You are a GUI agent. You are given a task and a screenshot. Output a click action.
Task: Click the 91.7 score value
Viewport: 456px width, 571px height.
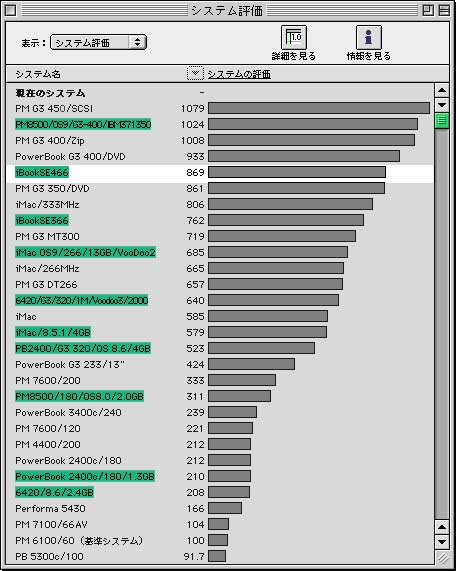[x=194, y=556]
